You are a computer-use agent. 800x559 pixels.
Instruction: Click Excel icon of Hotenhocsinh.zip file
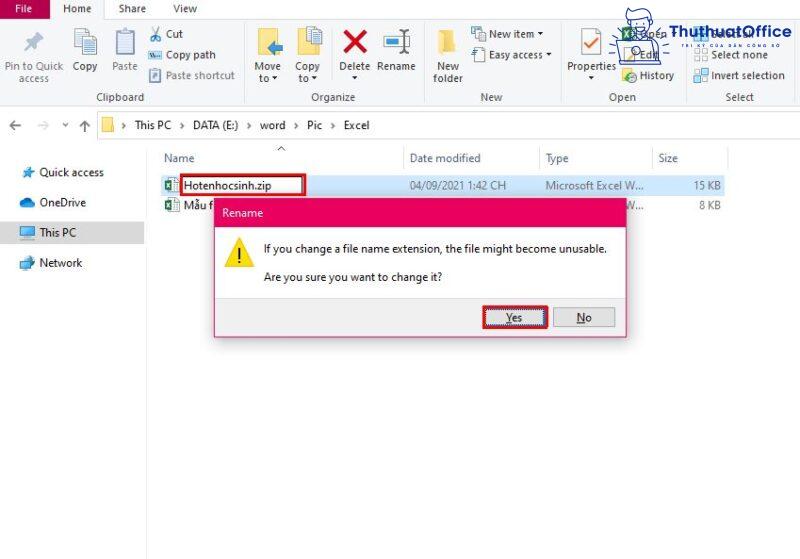(x=171, y=185)
